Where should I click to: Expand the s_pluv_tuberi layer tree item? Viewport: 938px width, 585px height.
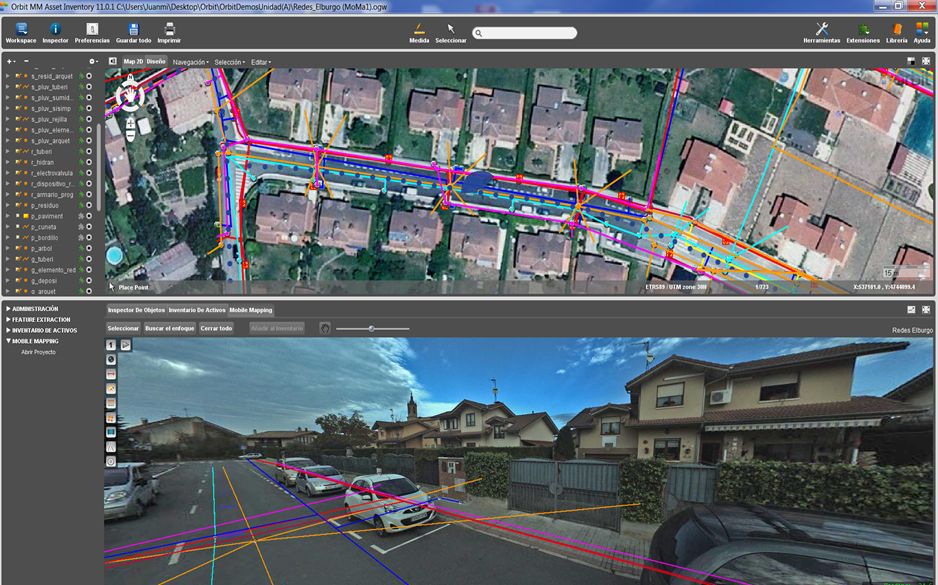coord(8,87)
